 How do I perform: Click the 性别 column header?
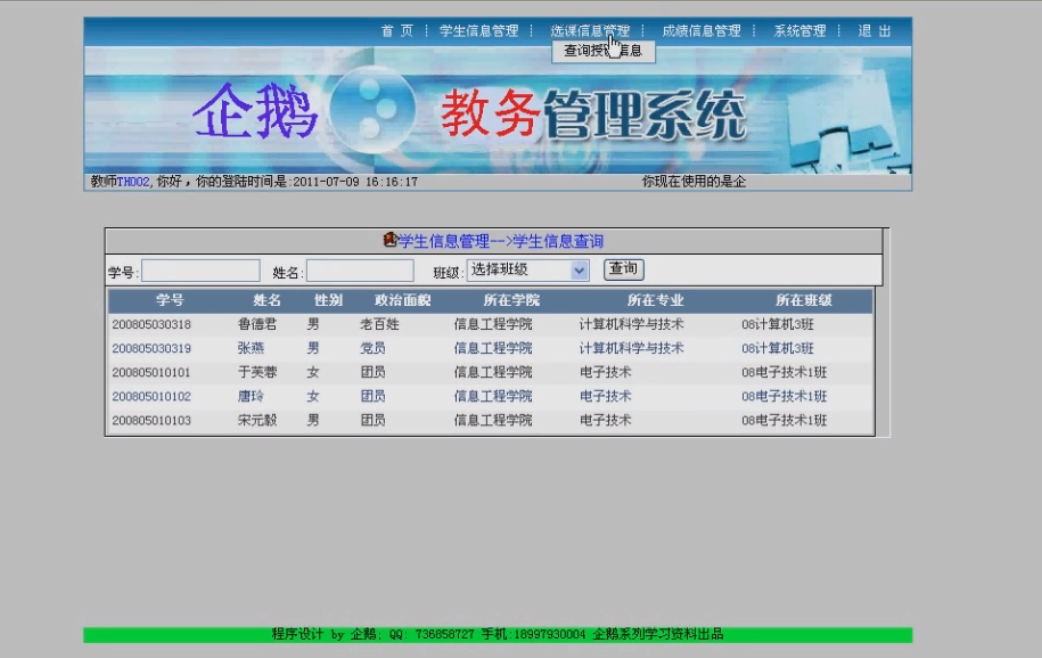(x=328, y=300)
